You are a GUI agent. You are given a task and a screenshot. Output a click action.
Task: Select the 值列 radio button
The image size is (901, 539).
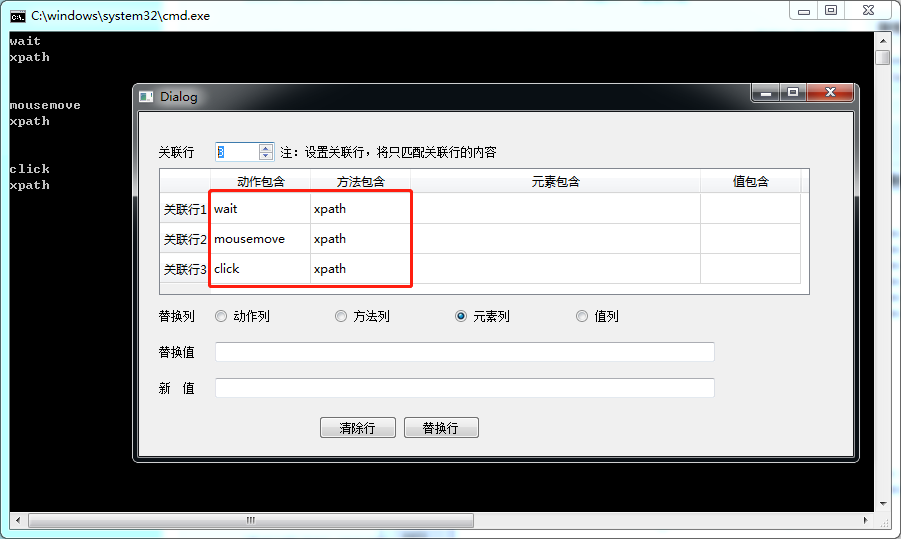(x=582, y=316)
